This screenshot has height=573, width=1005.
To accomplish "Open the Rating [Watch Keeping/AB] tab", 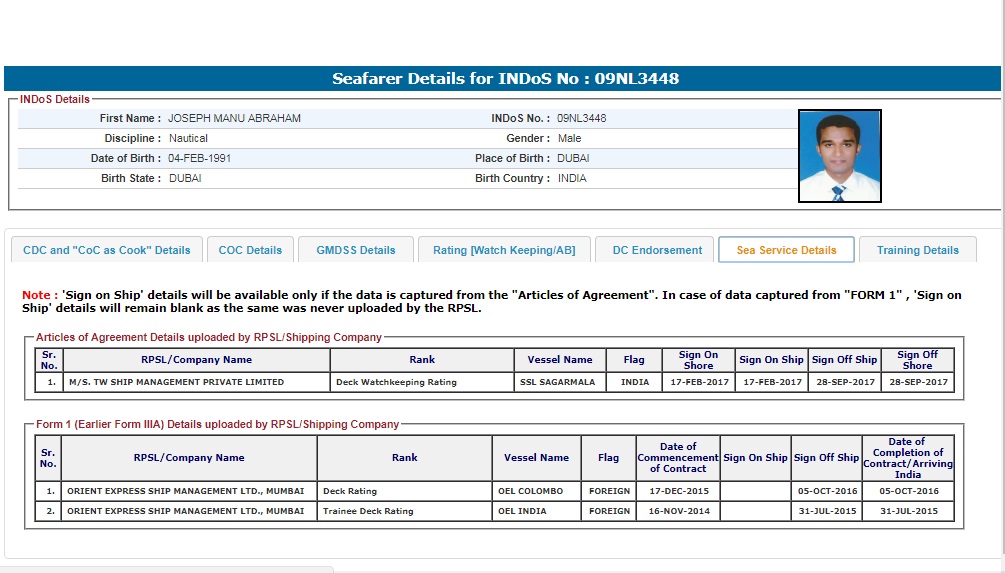I will pyautogui.click(x=504, y=250).
